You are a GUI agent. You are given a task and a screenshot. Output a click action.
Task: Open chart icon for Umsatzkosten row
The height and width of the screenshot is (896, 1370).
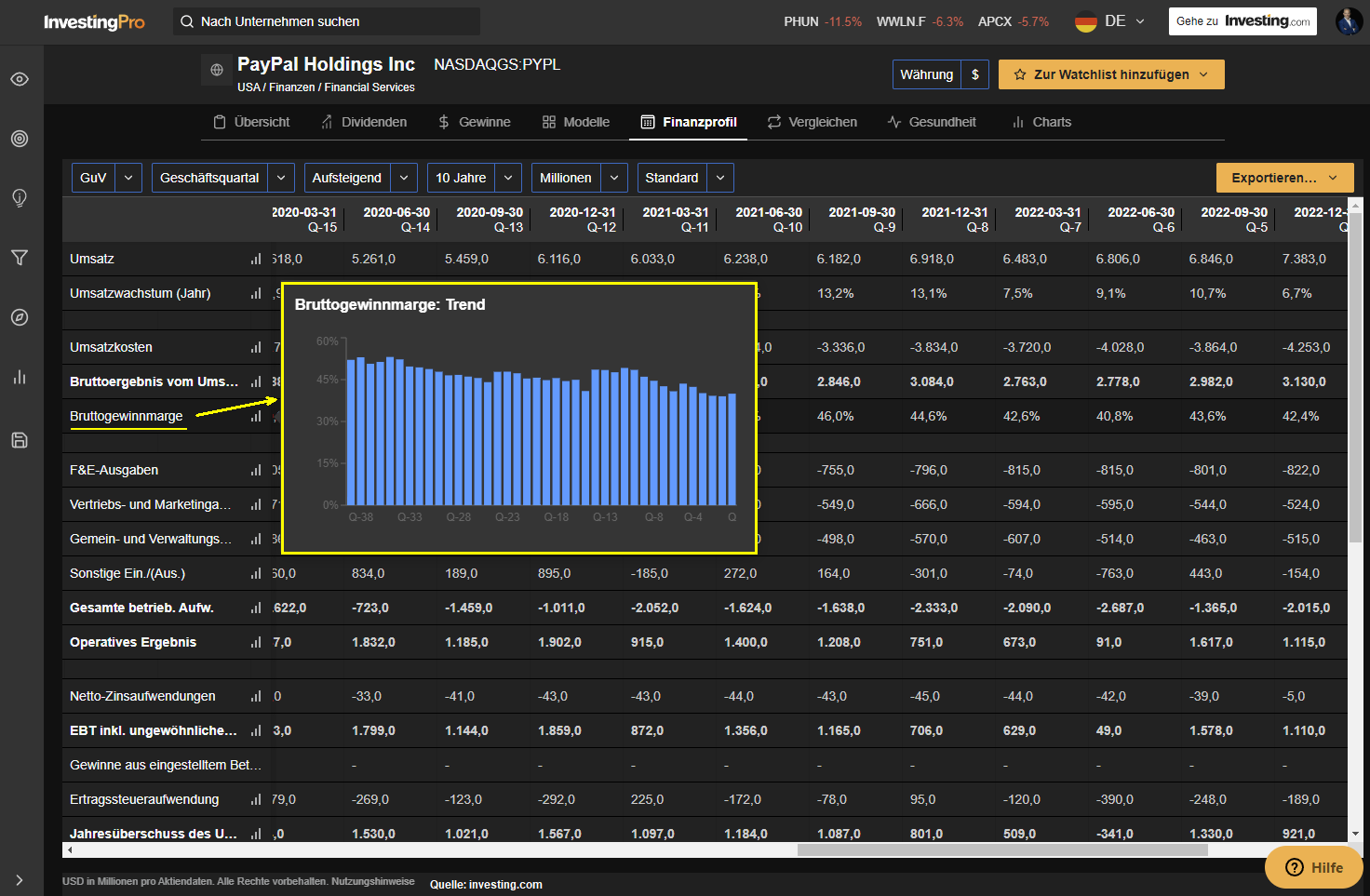(256, 347)
